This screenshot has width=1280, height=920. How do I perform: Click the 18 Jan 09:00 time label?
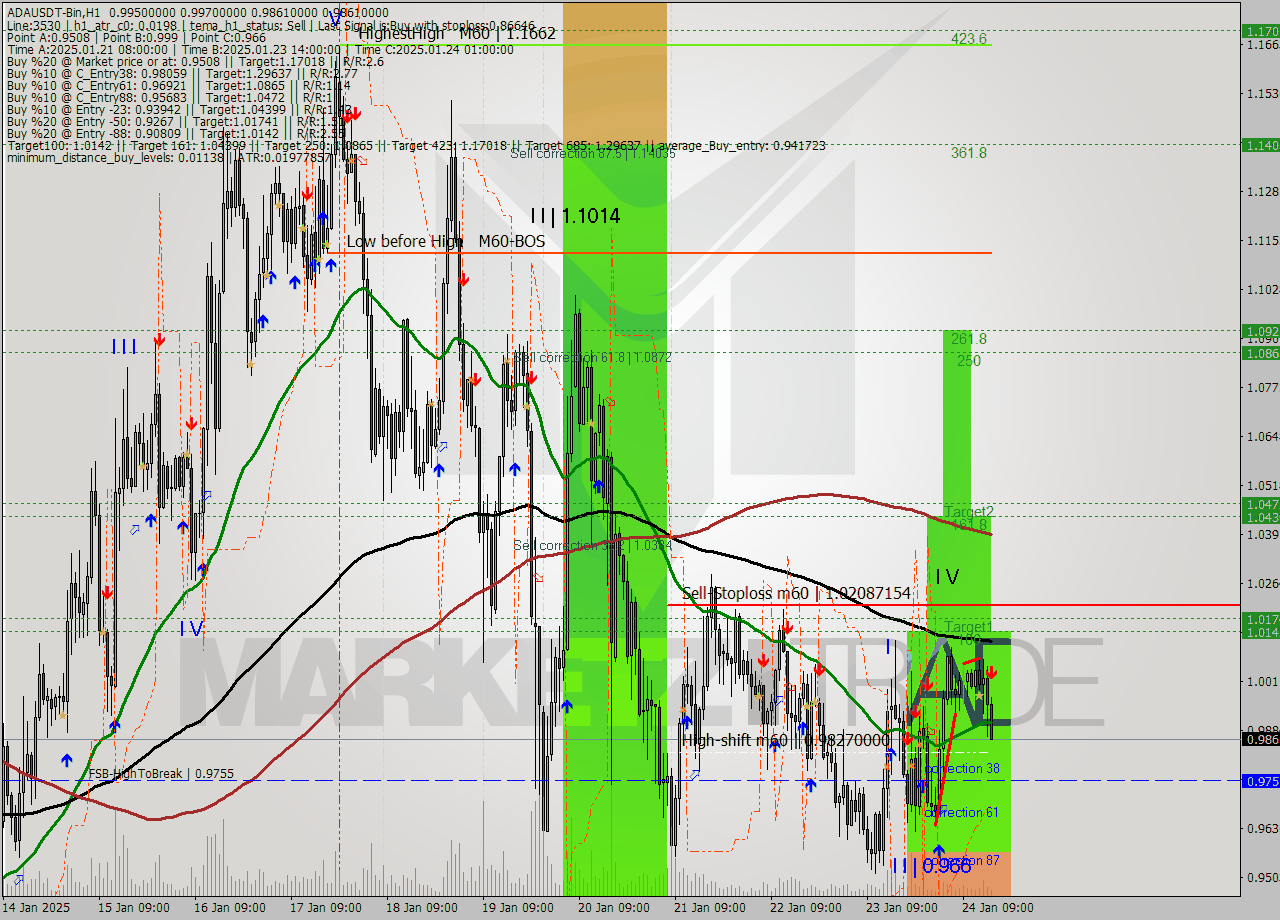[x=422, y=908]
